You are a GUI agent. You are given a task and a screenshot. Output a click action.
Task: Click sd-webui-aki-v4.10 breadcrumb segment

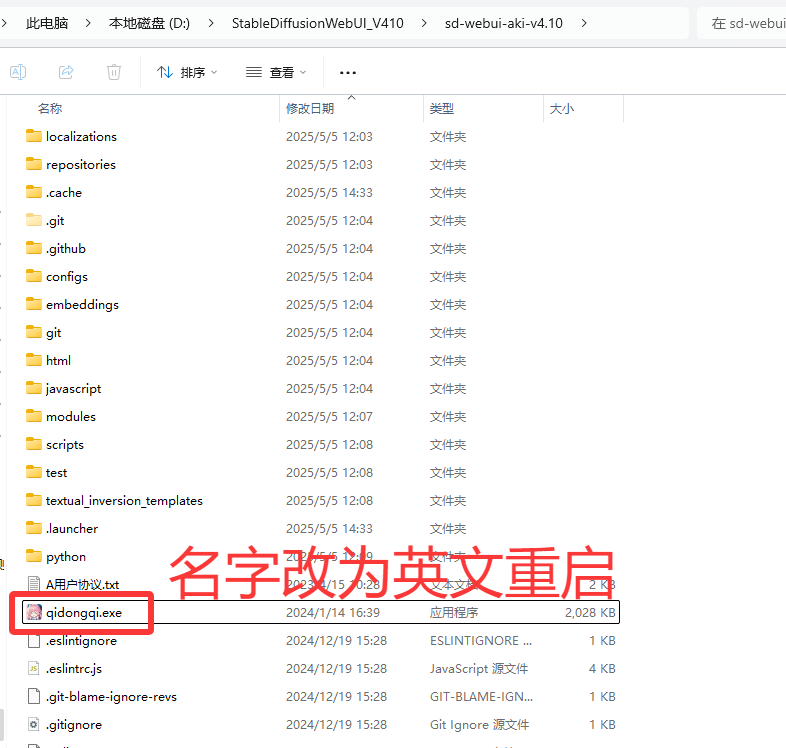click(x=503, y=23)
